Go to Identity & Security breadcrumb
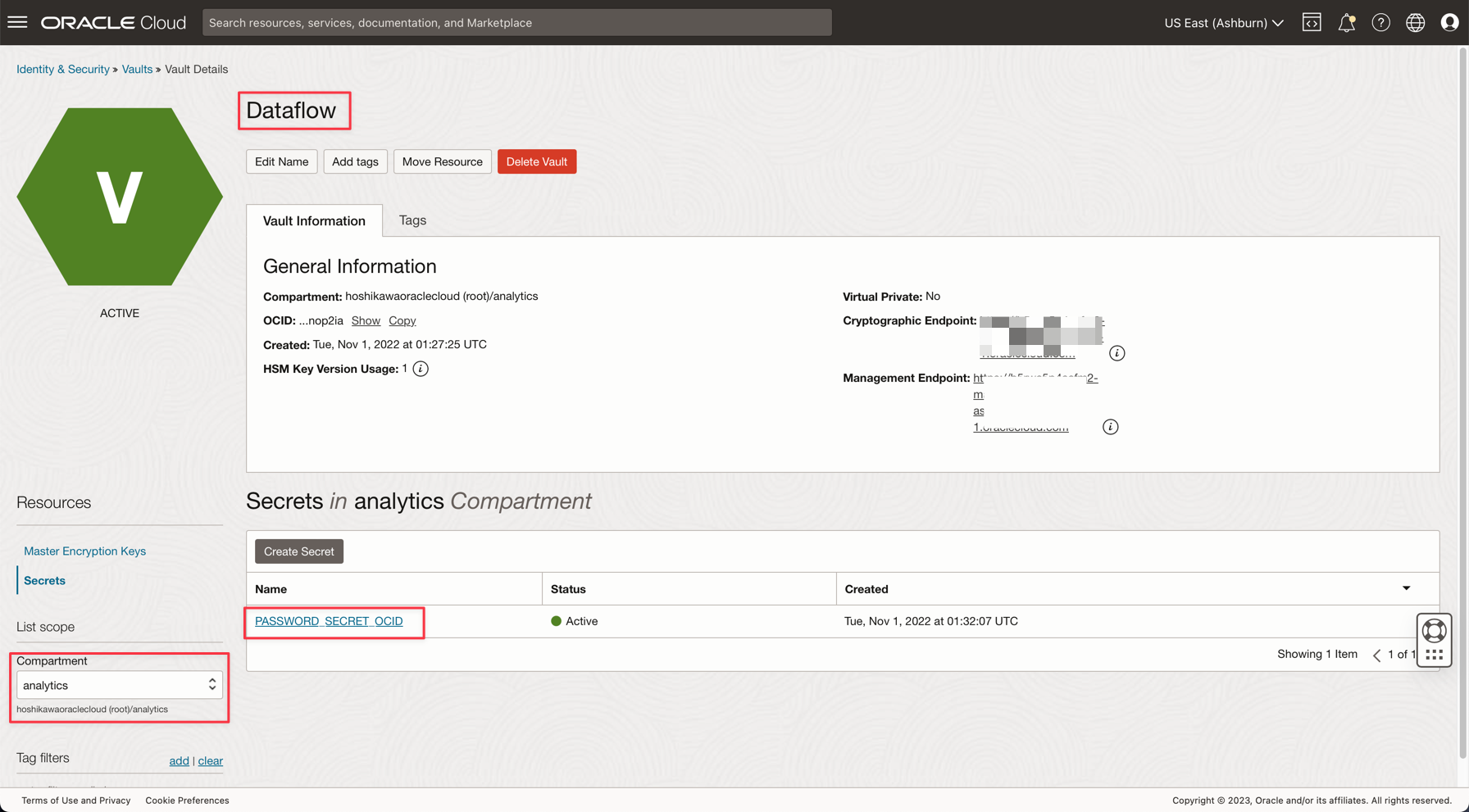This screenshot has height=812, width=1469. coord(63,69)
